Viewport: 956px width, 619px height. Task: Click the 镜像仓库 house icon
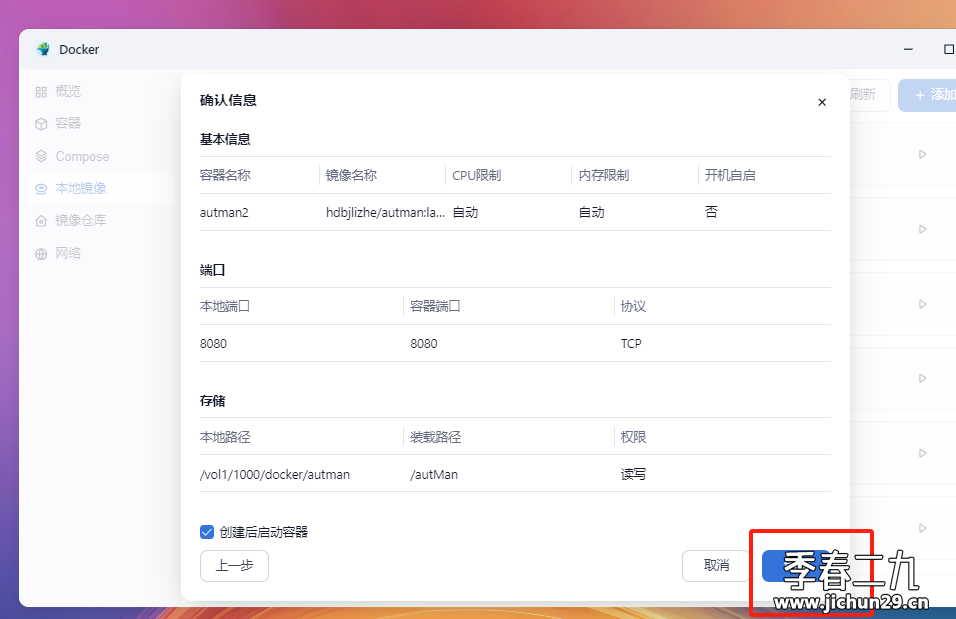pyautogui.click(x=41, y=221)
